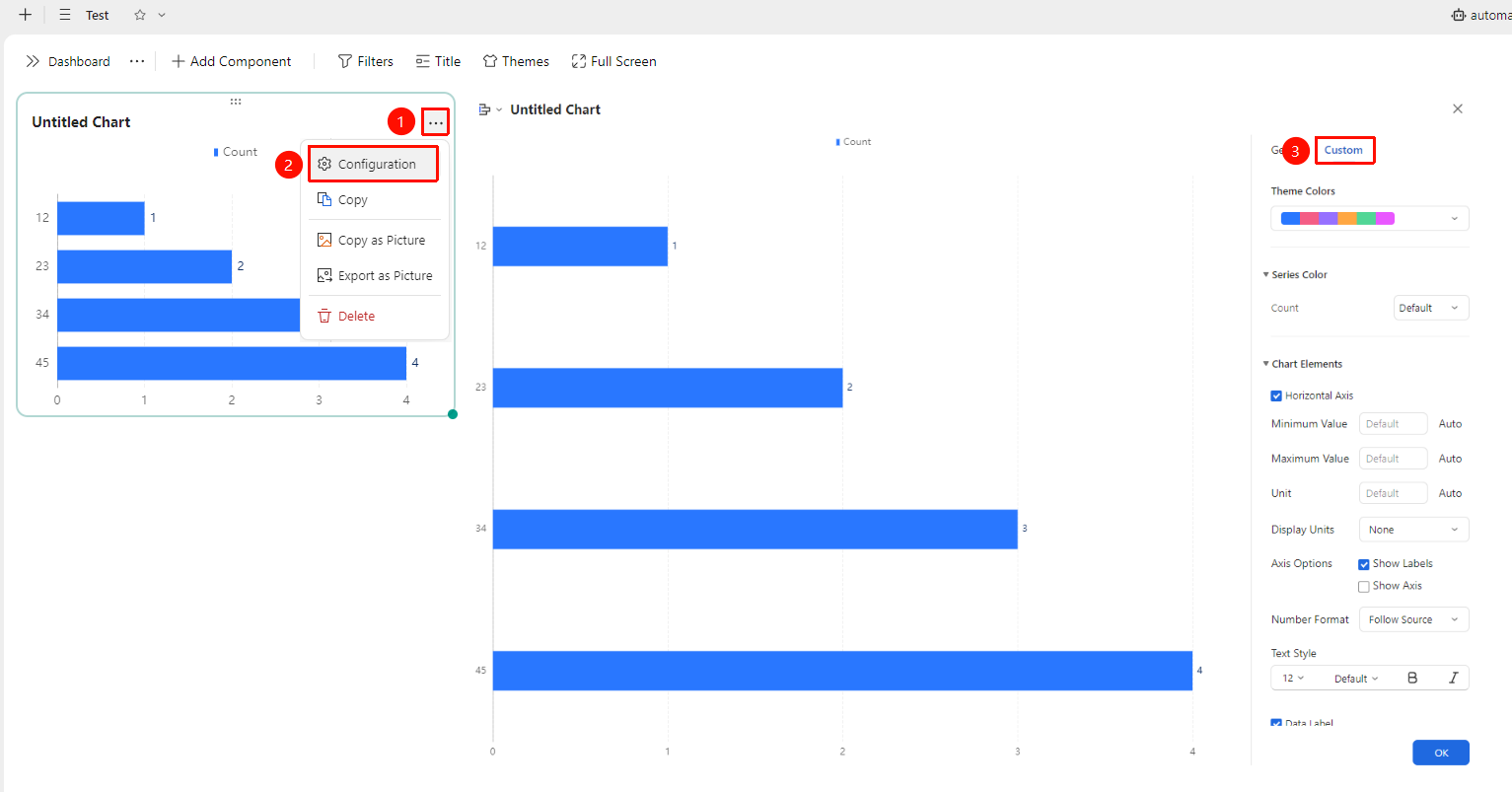Toggle bold text style
The width and height of the screenshot is (1512, 792).
tap(1412, 679)
